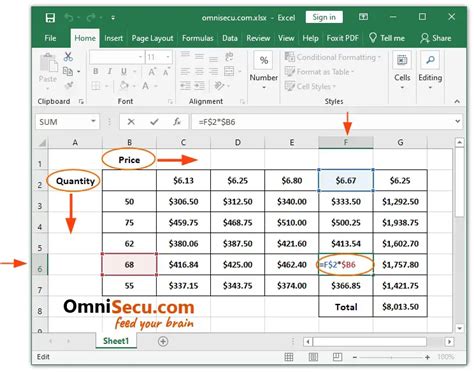Click the Cancel X formula button
This screenshot has height=372, width=474.
point(131,122)
